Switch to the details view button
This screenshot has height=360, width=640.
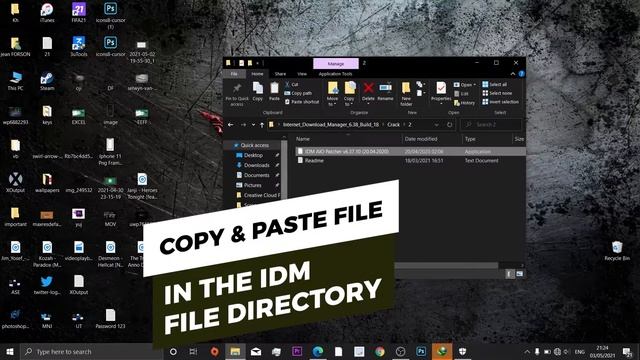click(509, 274)
